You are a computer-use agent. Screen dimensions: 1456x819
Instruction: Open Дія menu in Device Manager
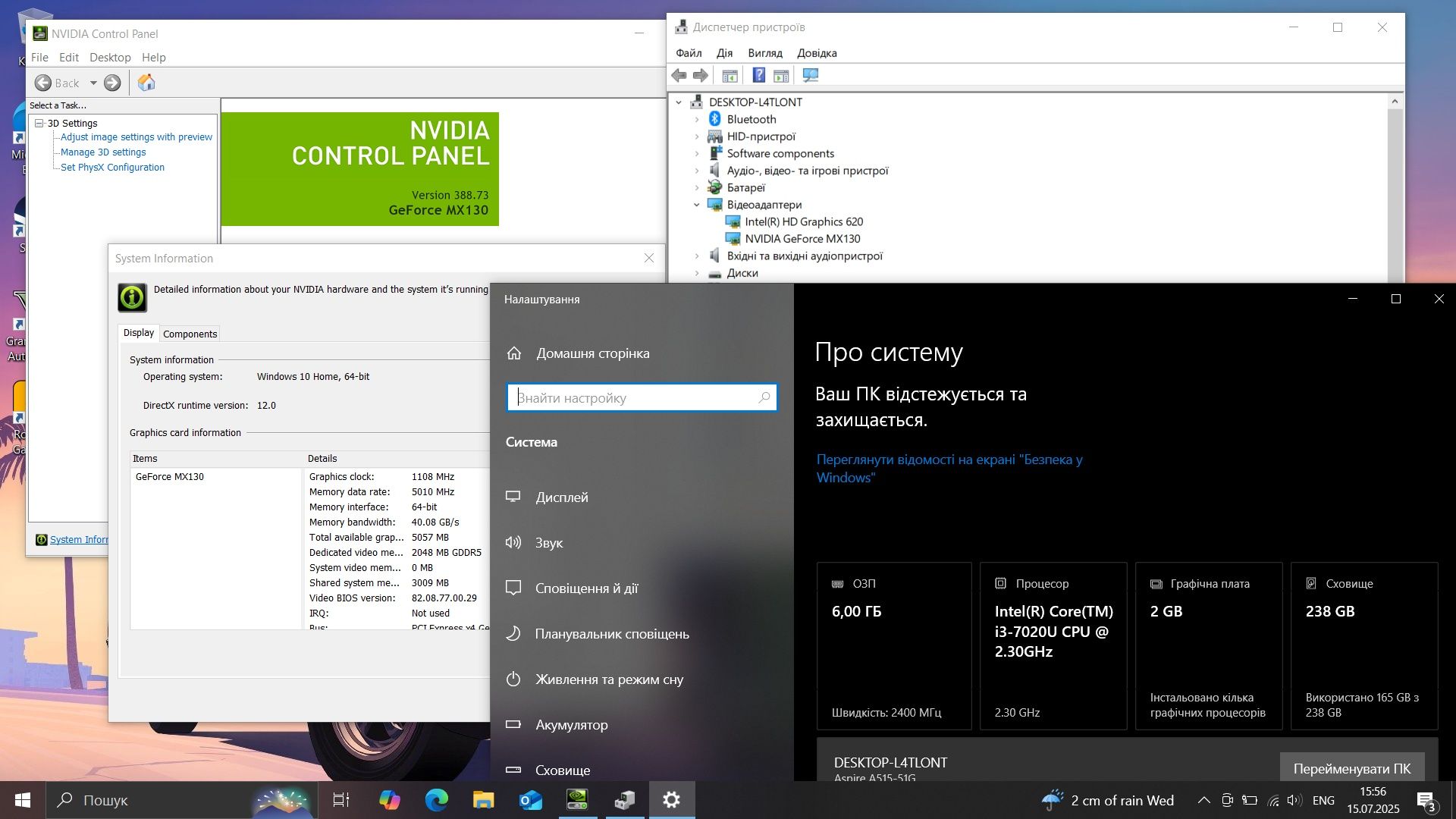click(724, 53)
